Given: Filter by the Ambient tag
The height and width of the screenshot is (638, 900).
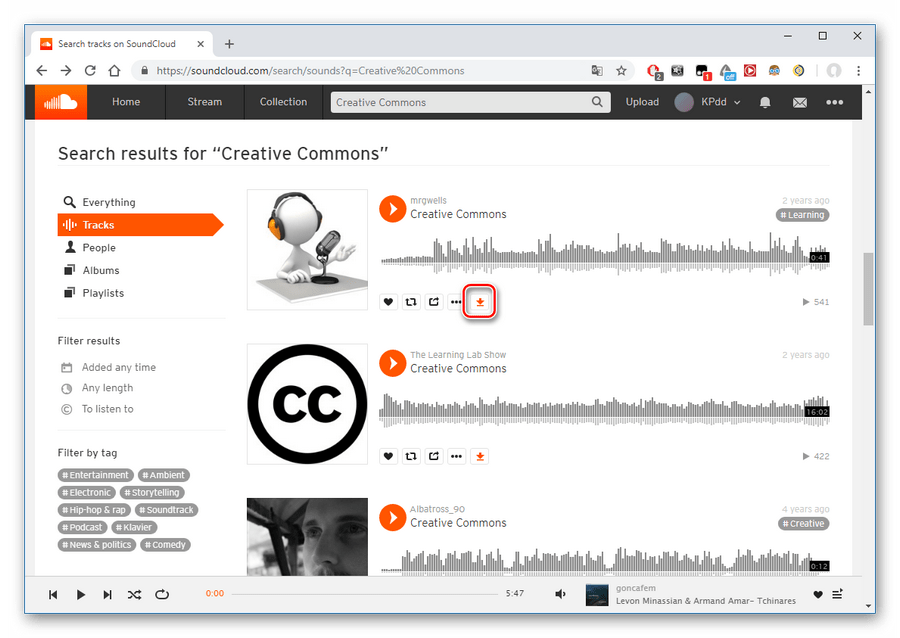Looking at the screenshot, I should [164, 475].
